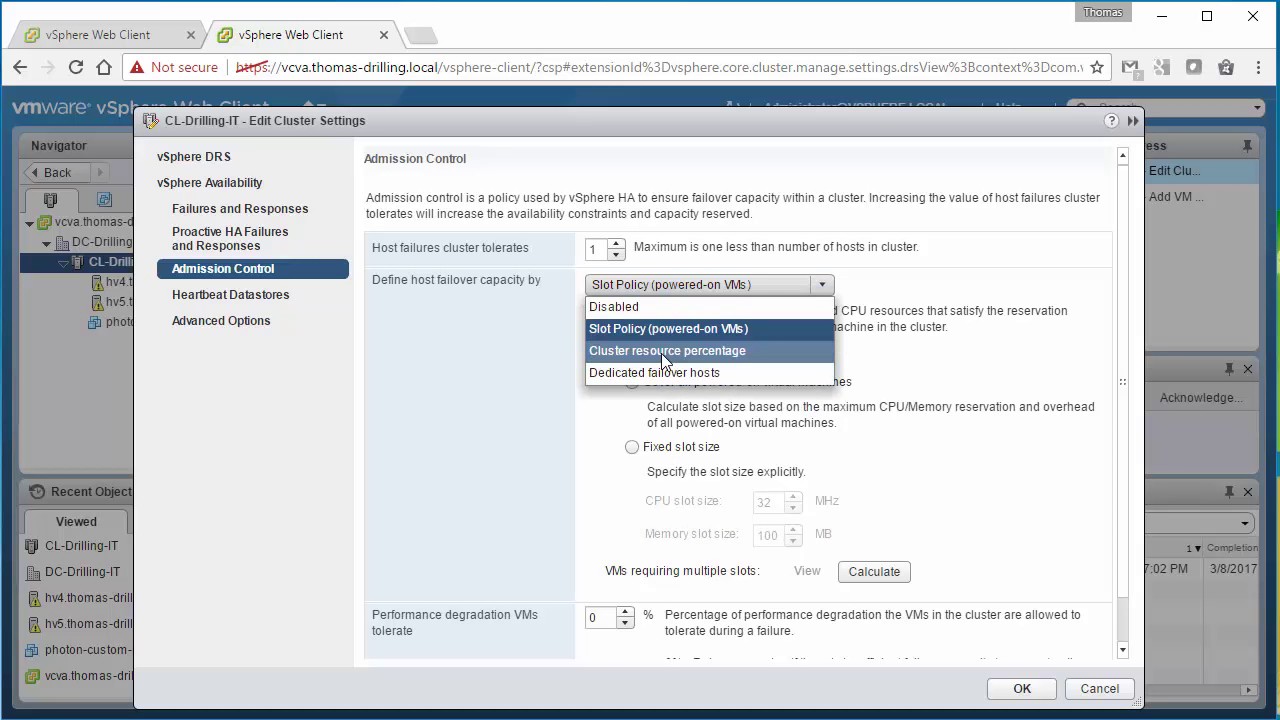Click the View link for multiple slots
Screen dimensions: 1280x720
807,572
